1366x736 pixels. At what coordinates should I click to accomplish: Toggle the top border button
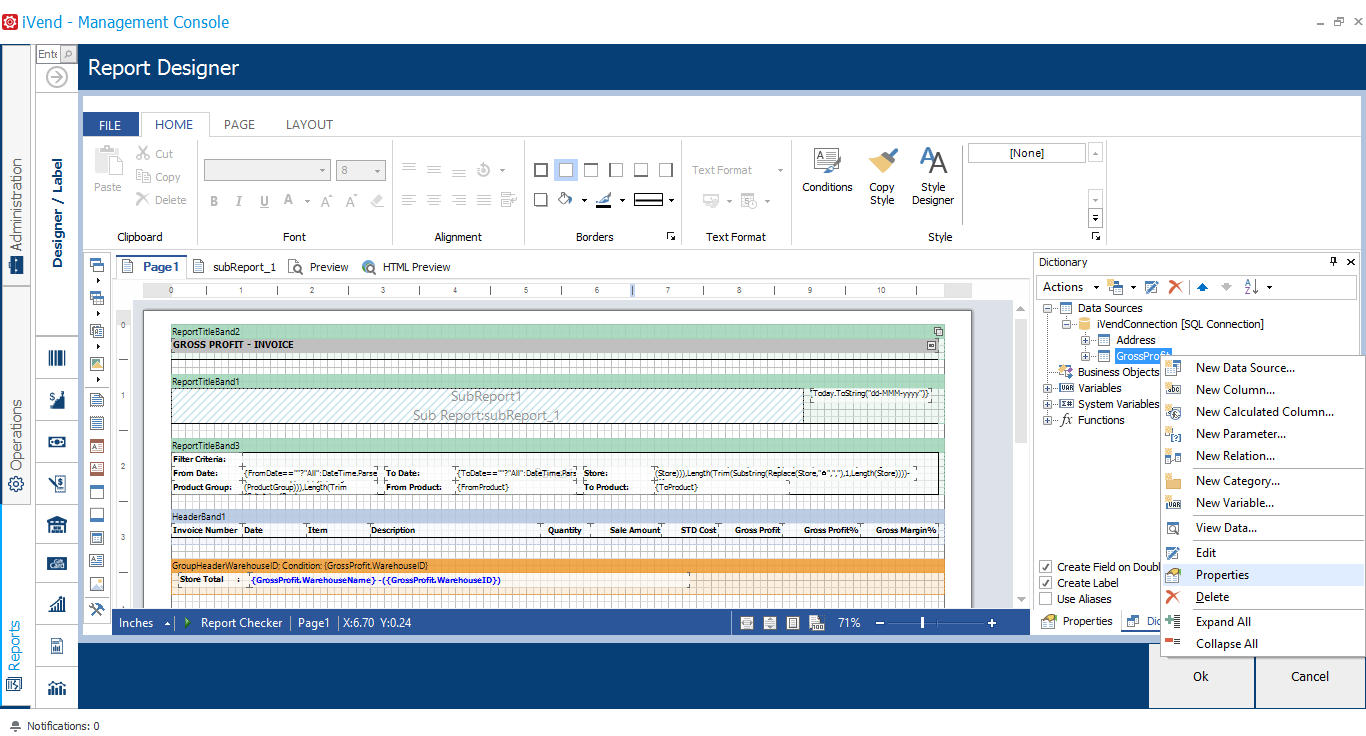coord(591,170)
